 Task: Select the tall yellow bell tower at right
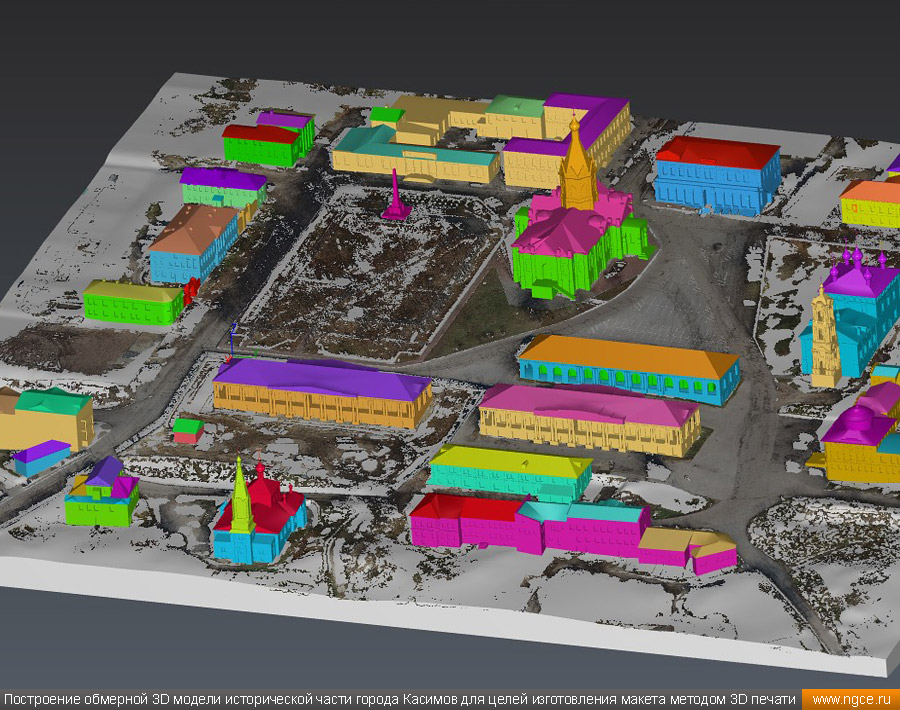(825, 337)
